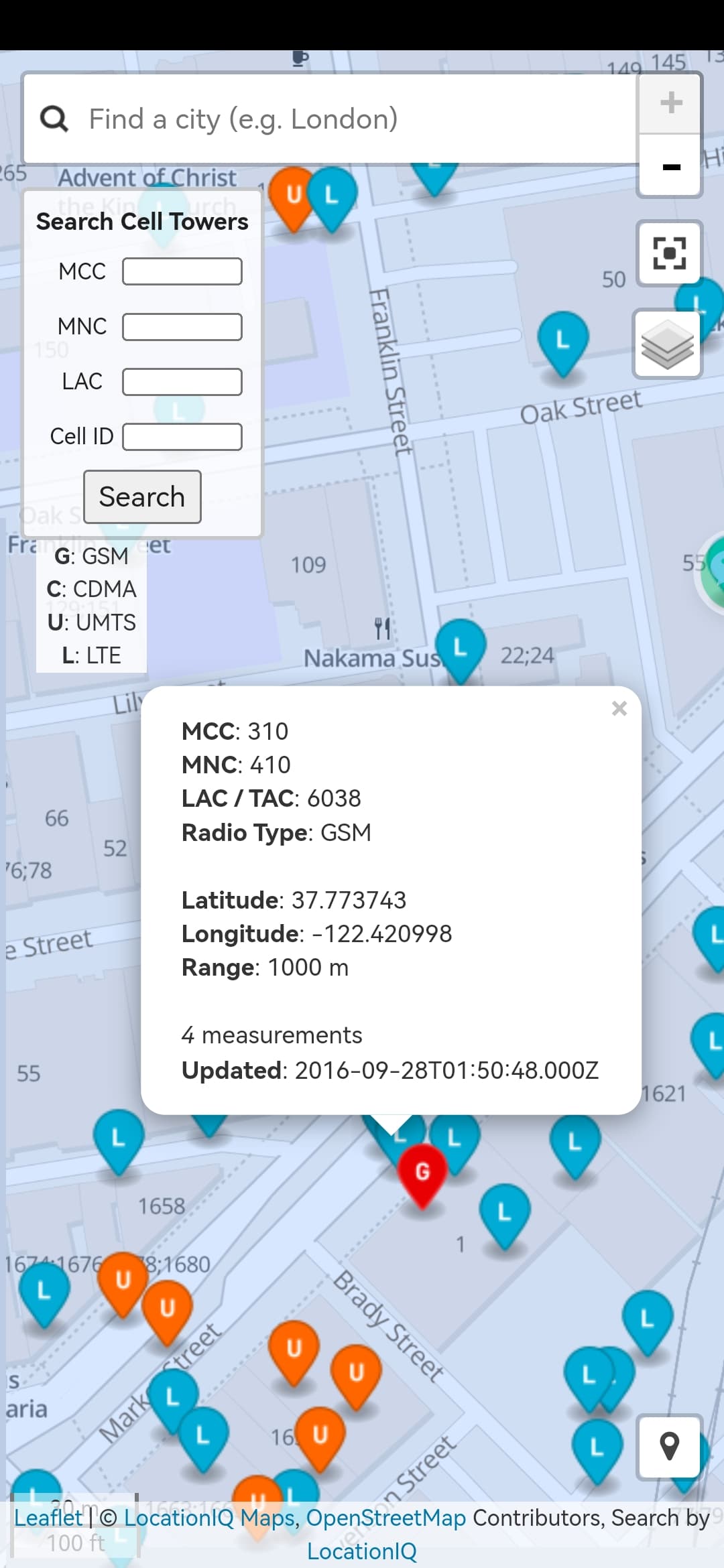Open the OpenStreetMap link
The width and height of the screenshot is (724, 1568).
click(386, 1518)
